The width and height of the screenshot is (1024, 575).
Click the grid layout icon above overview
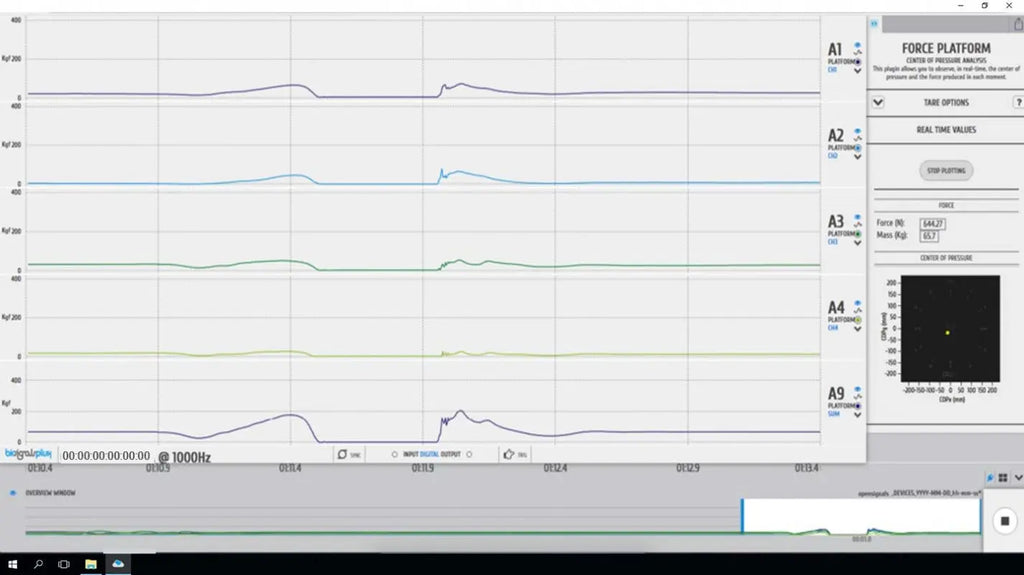click(1002, 479)
